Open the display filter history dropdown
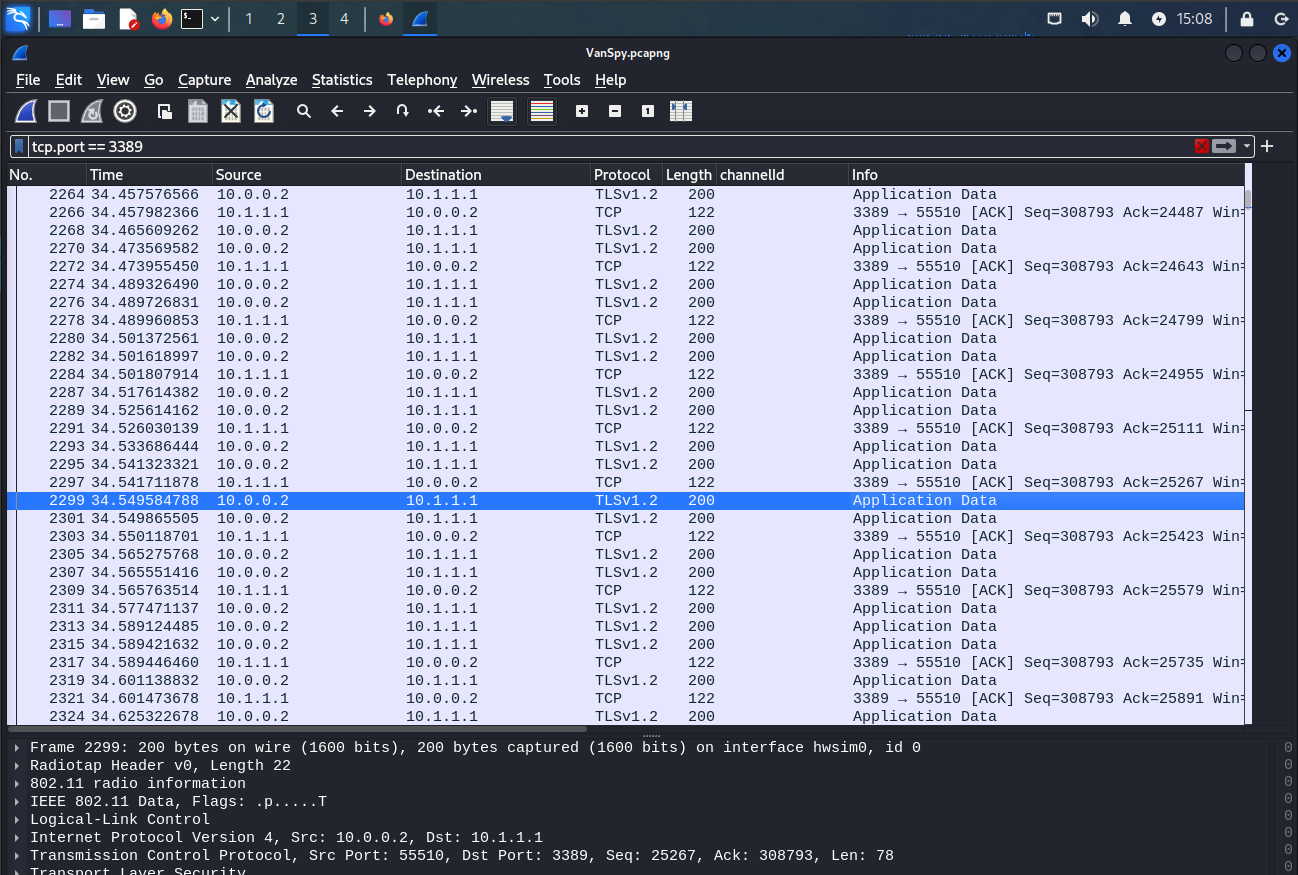Screen dimensions: 1298x875 (x=1246, y=146)
